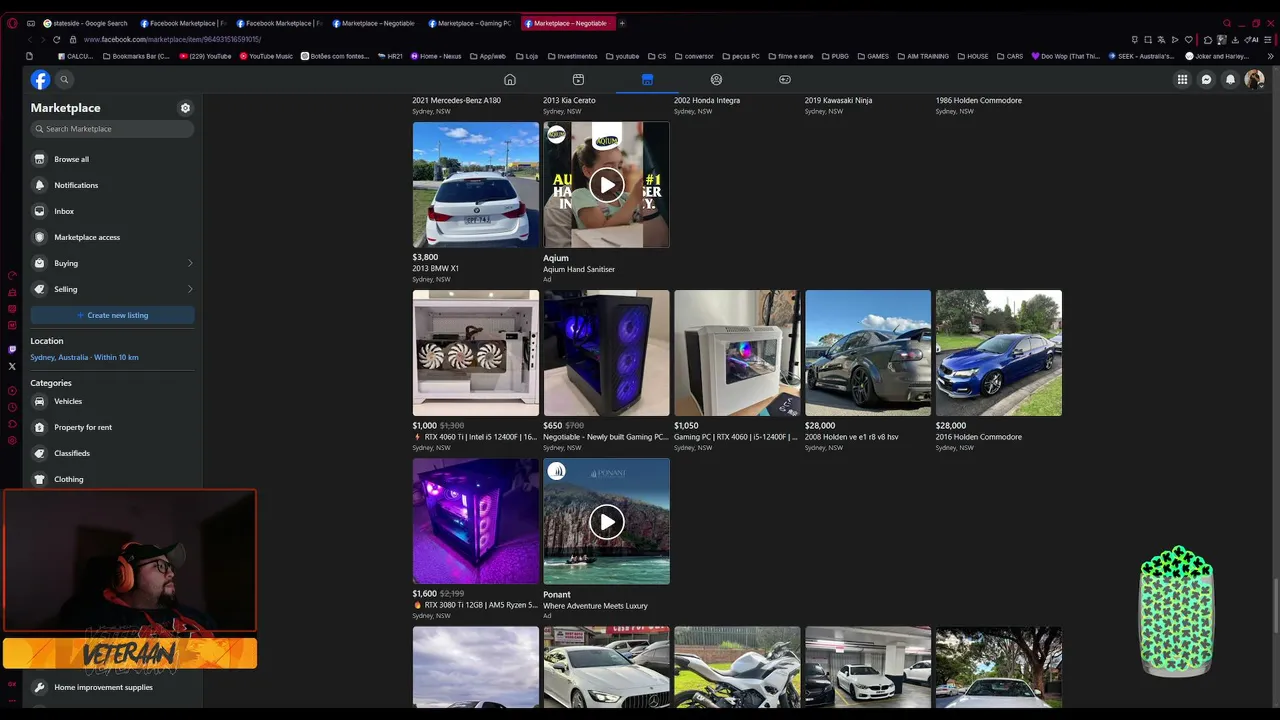Click the Marketplace access shield icon
Screen dimensions: 1280x720
click(40, 237)
